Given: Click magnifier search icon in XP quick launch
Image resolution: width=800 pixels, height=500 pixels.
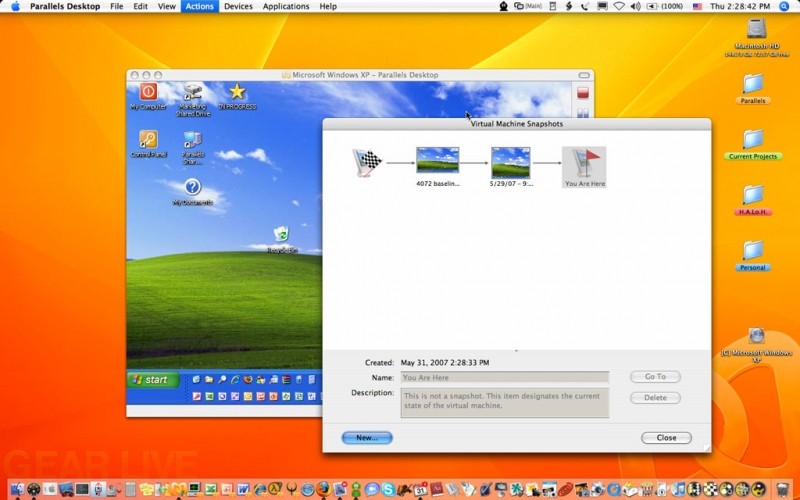Looking at the screenshot, I should (x=222, y=380).
